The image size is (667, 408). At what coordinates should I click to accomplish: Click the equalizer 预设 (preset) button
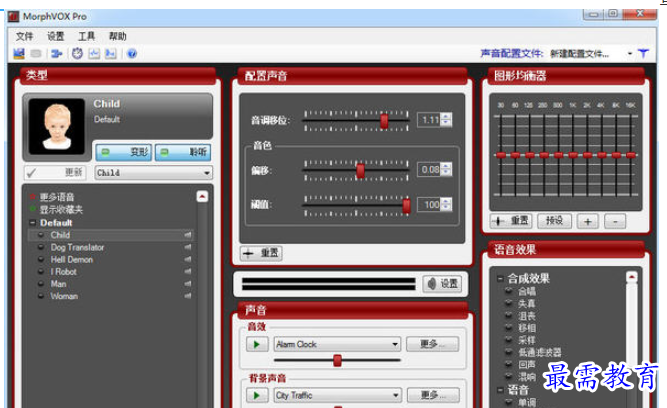(x=554, y=221)
